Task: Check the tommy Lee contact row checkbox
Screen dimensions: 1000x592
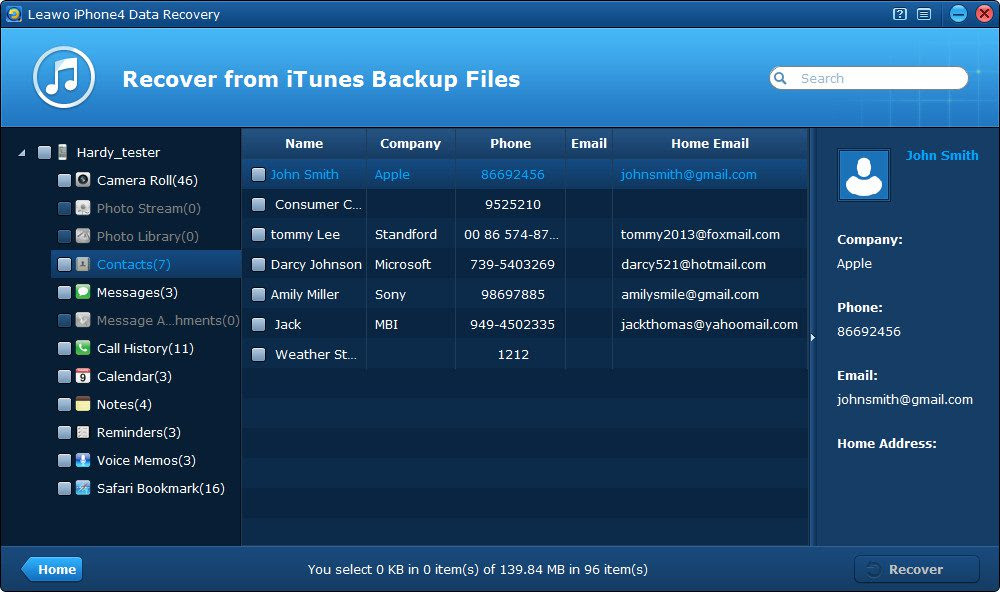Action: [x=258, y=235]
